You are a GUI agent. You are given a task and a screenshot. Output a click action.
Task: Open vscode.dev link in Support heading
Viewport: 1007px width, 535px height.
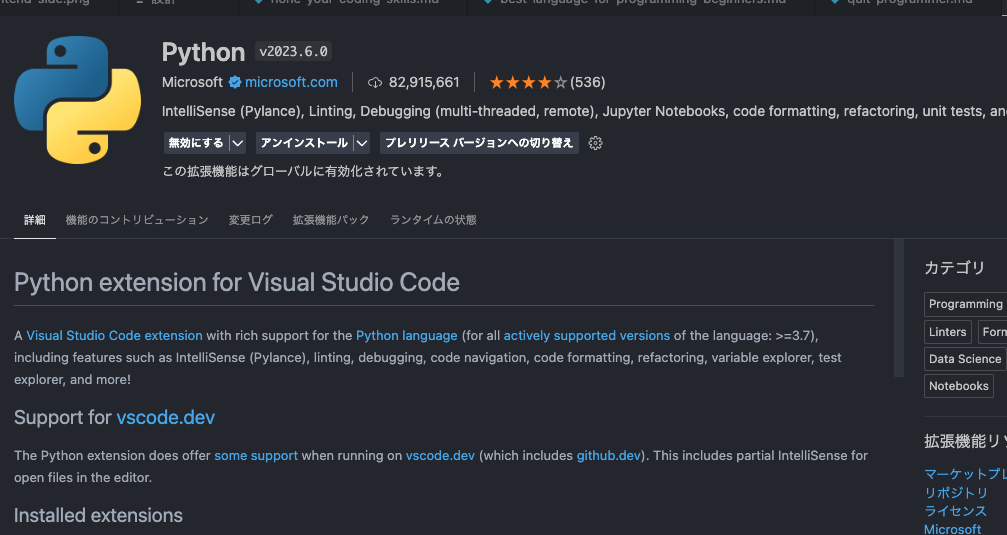pos(166,417)
